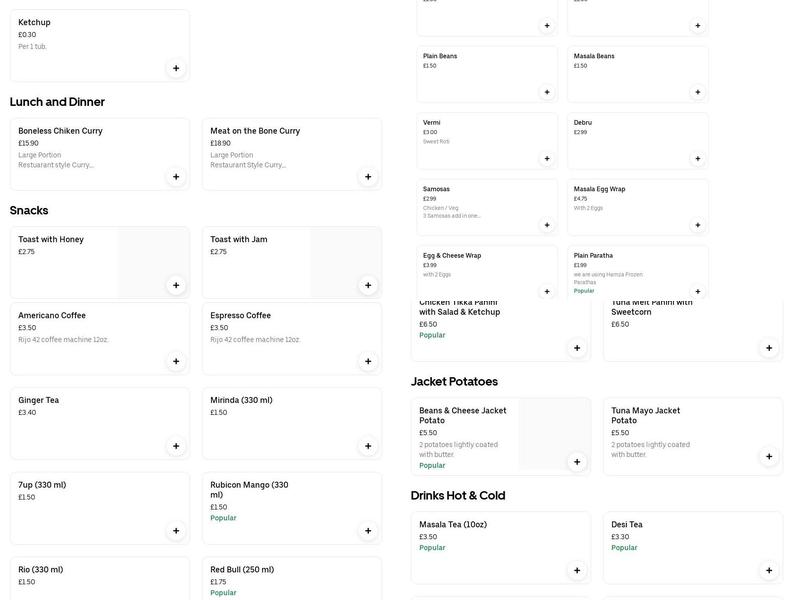This screenshot has width=800, height=600.
Task: Add Ketchup to the basket
Action: point(176,68)
